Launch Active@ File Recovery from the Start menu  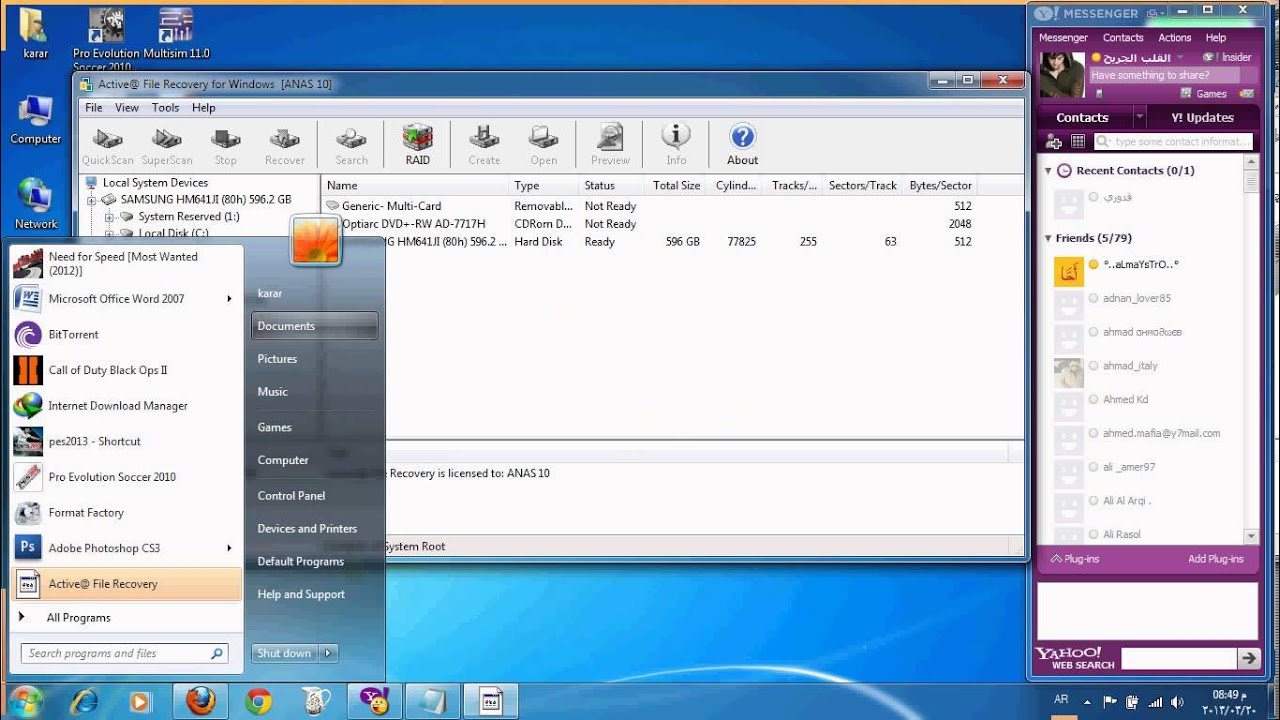(x=126, y=584)
